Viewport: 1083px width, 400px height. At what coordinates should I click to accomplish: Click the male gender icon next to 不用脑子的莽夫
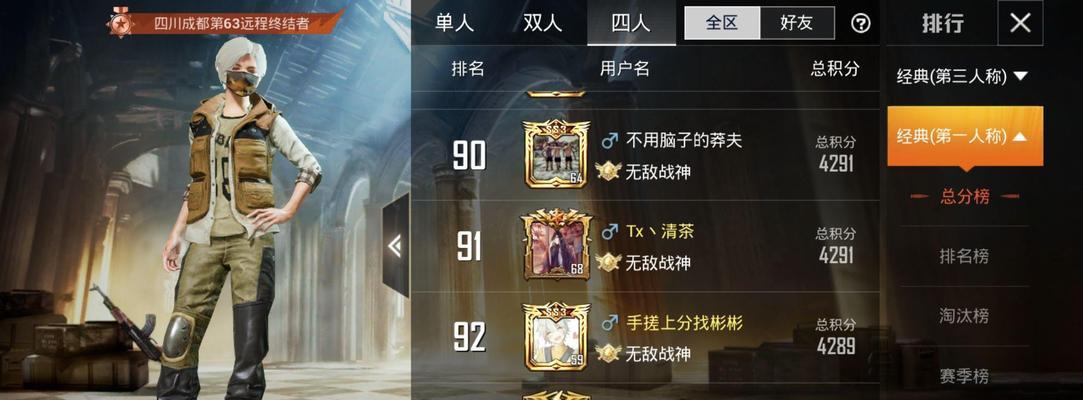click(x=609, y=141)
